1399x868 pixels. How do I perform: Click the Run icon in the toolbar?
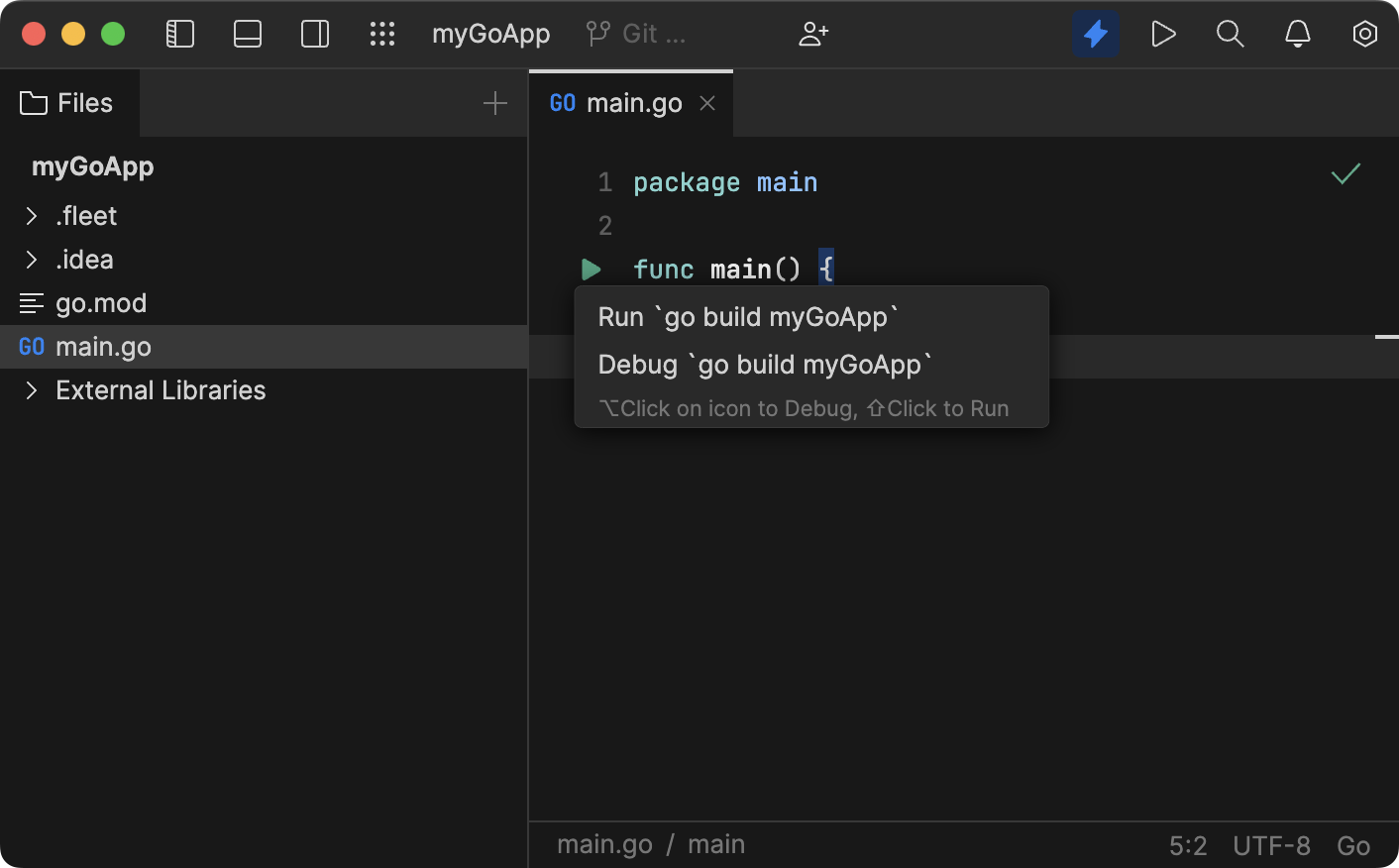click(x=1163, y=33)
